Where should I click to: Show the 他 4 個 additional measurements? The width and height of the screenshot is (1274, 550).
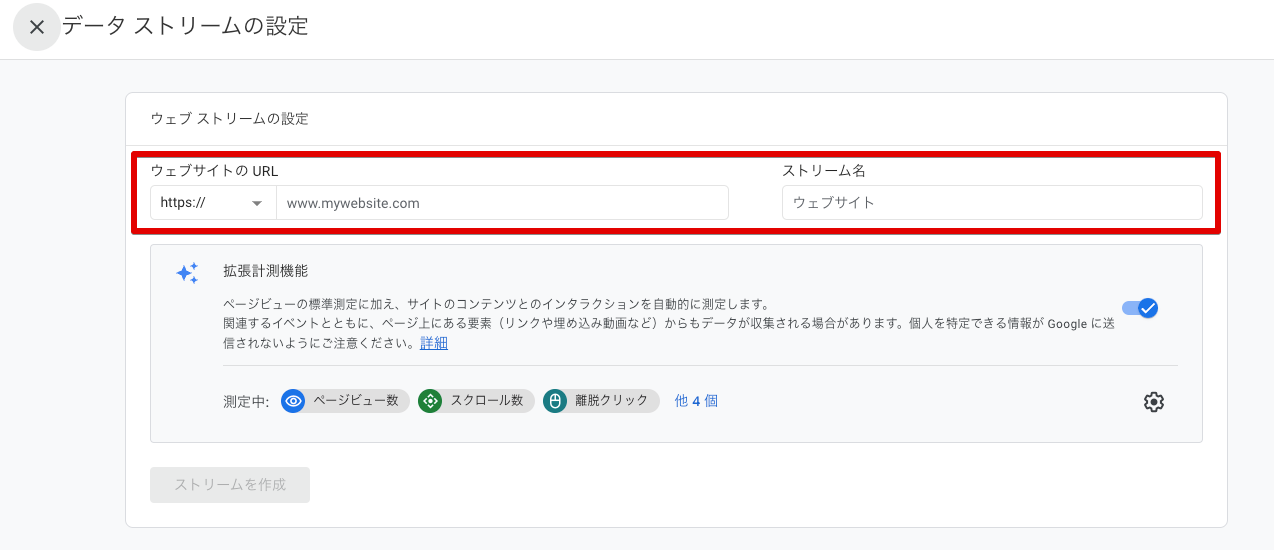pyautogui.click(x=696, y=401)
